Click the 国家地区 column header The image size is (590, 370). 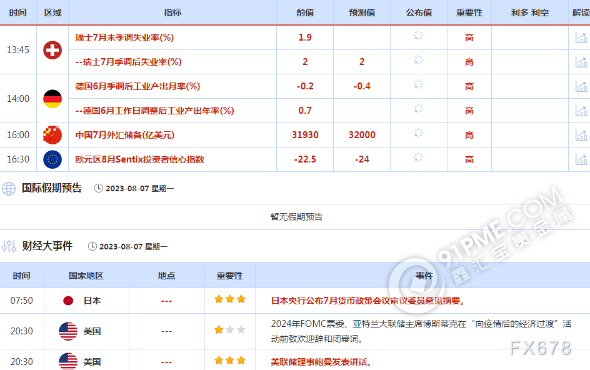coord(86,276)
